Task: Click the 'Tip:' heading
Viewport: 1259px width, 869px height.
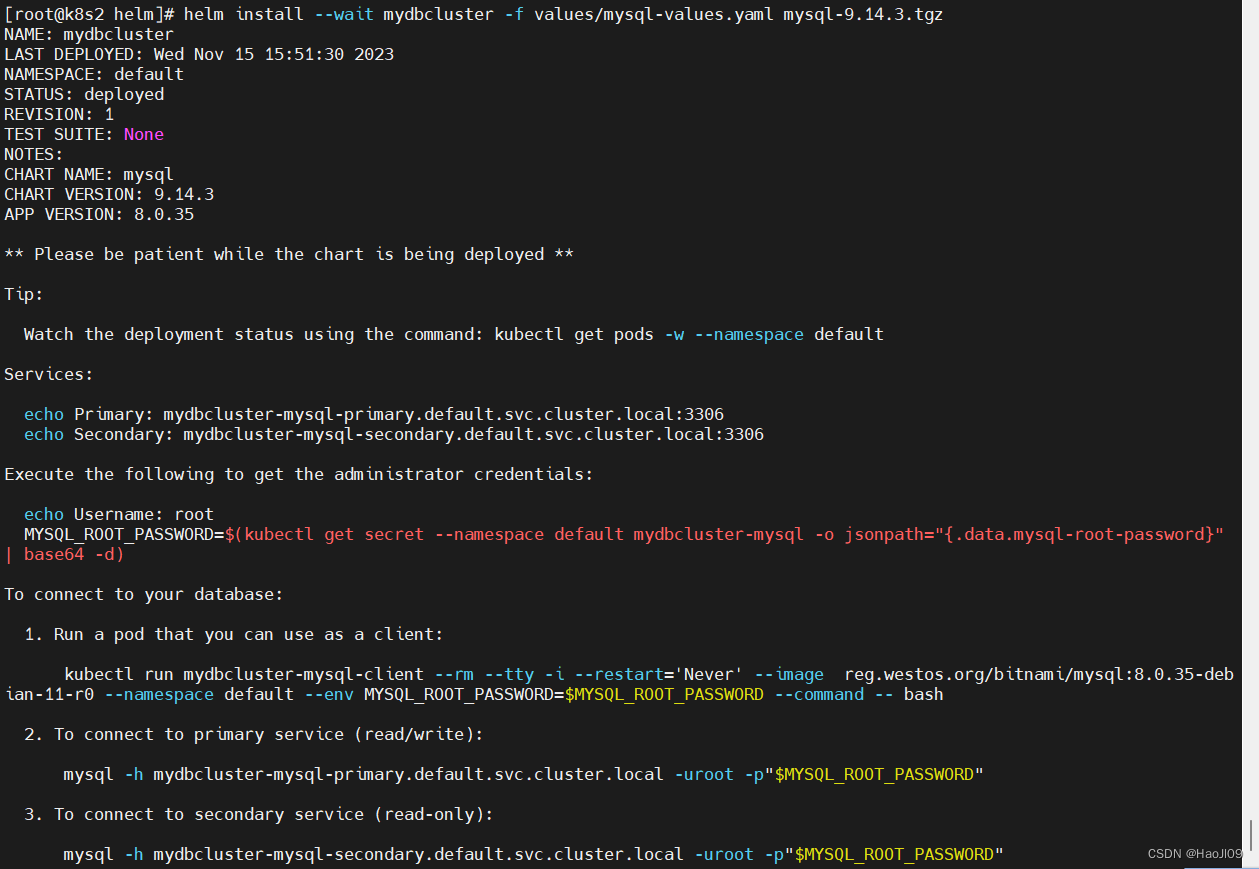Action: [x=24, y=294]
